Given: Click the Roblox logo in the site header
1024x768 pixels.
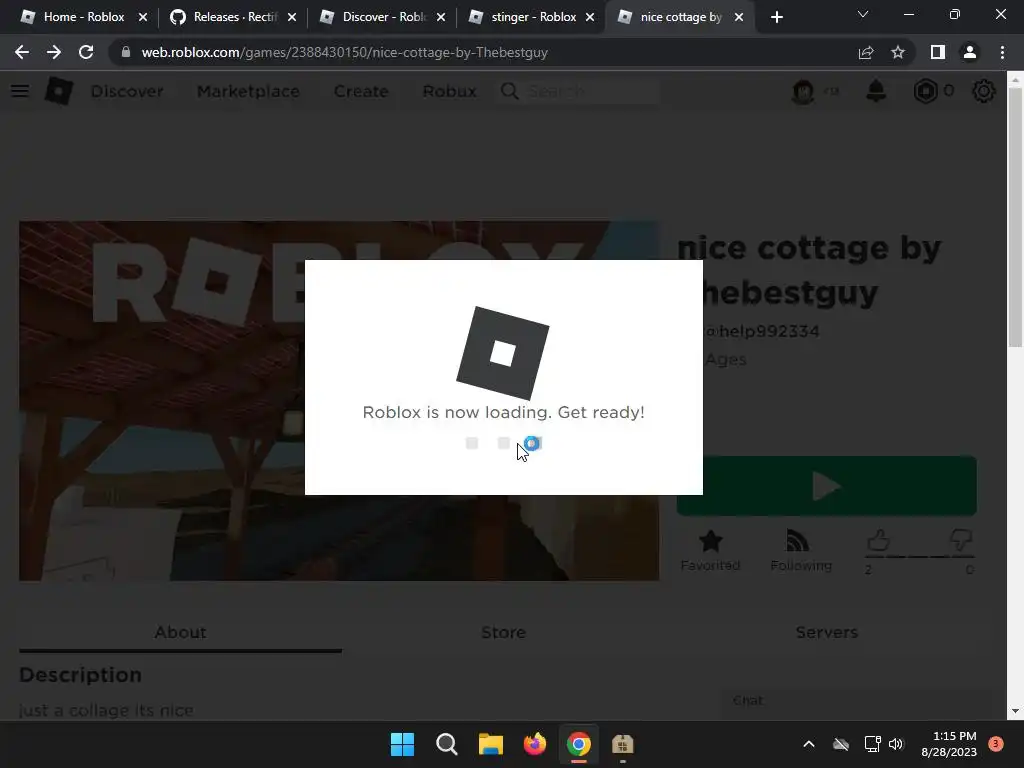Looking at the screenshot, I should click(x=58, y=91).
